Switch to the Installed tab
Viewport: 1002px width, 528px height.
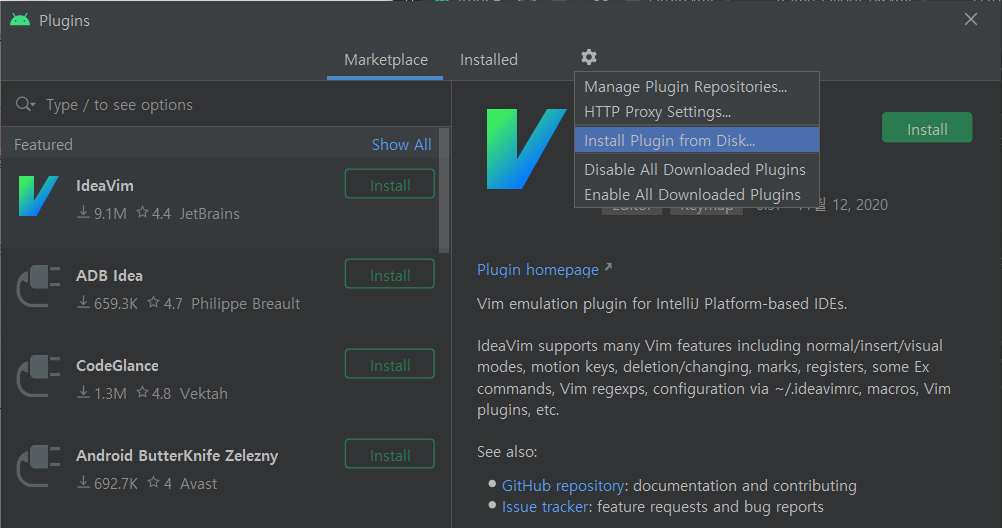(x=489, y=60)
